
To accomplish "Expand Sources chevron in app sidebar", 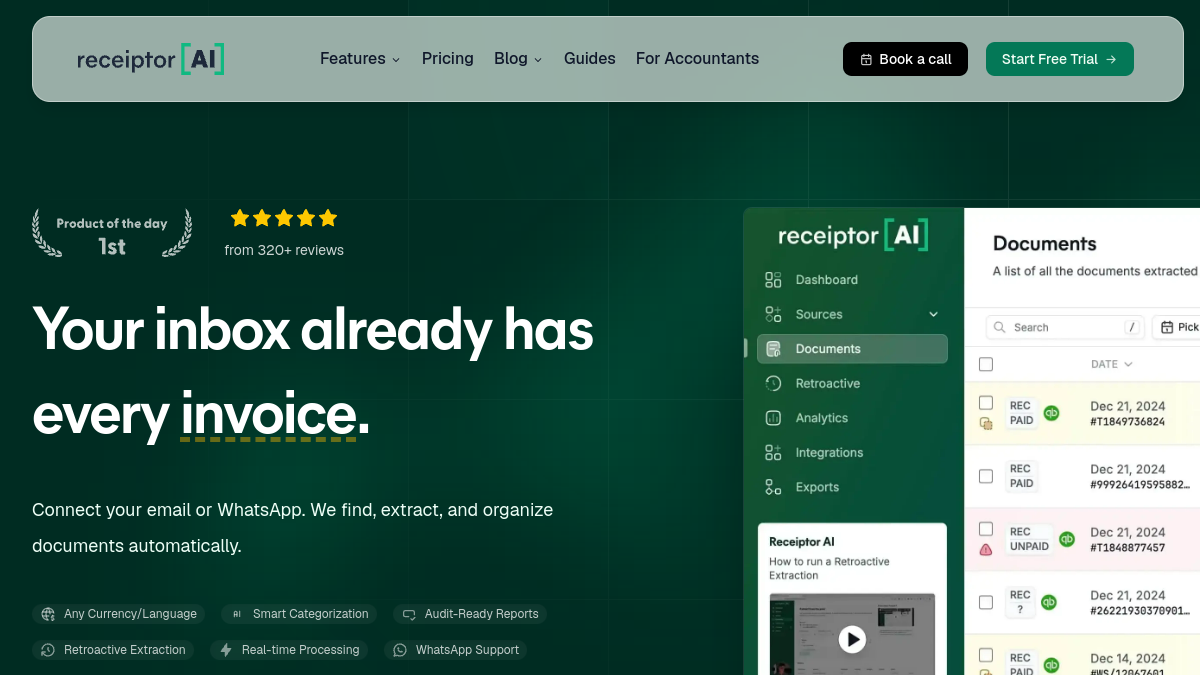I will tap(934, 314).
